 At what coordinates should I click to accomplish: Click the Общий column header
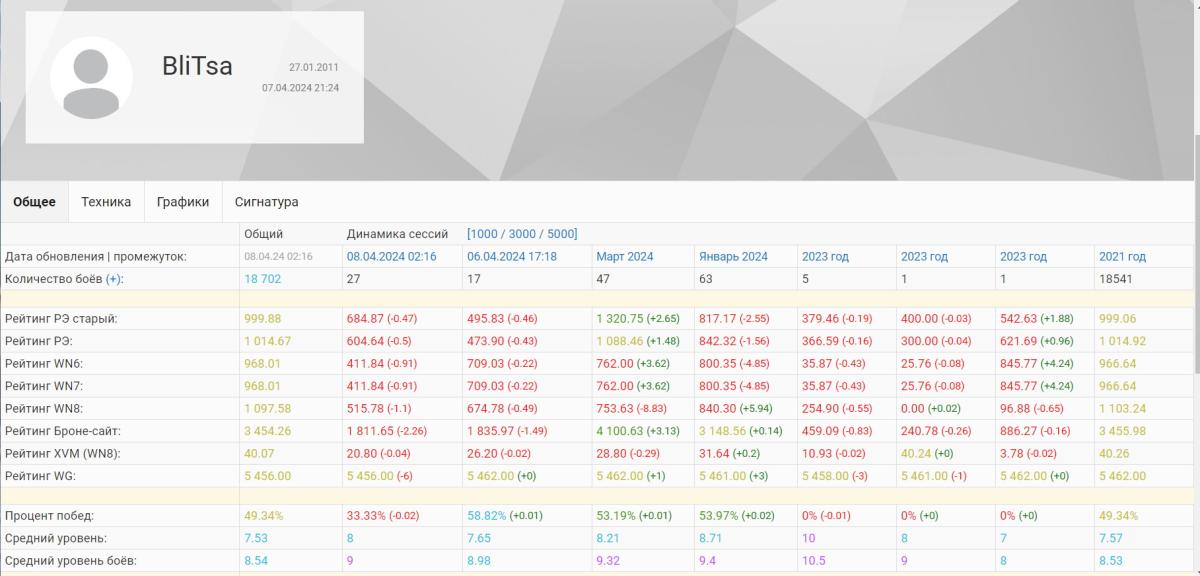click(x=264, y=234)
